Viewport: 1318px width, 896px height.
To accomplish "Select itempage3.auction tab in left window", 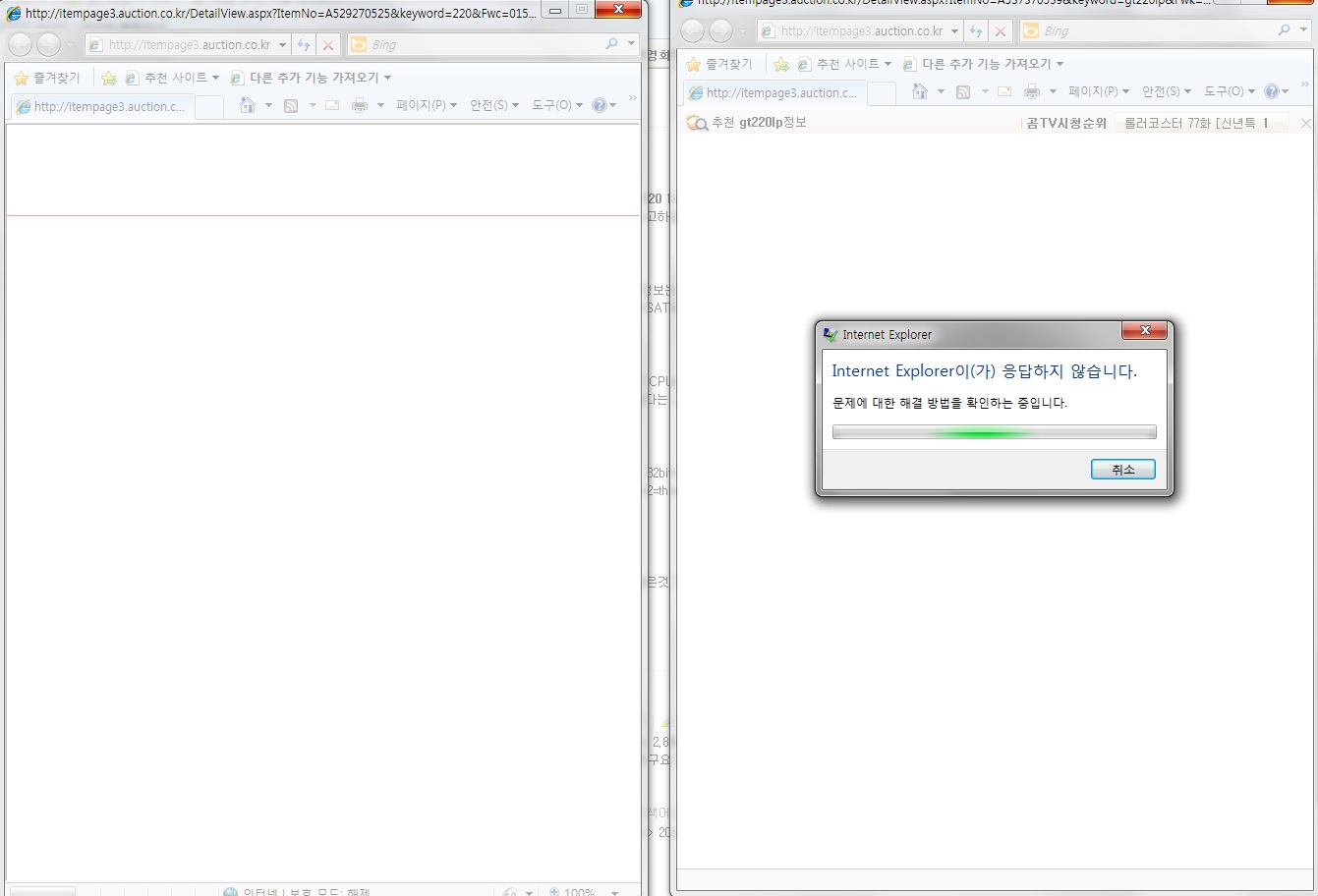I will pyautogui.click(x=101, y=106).
